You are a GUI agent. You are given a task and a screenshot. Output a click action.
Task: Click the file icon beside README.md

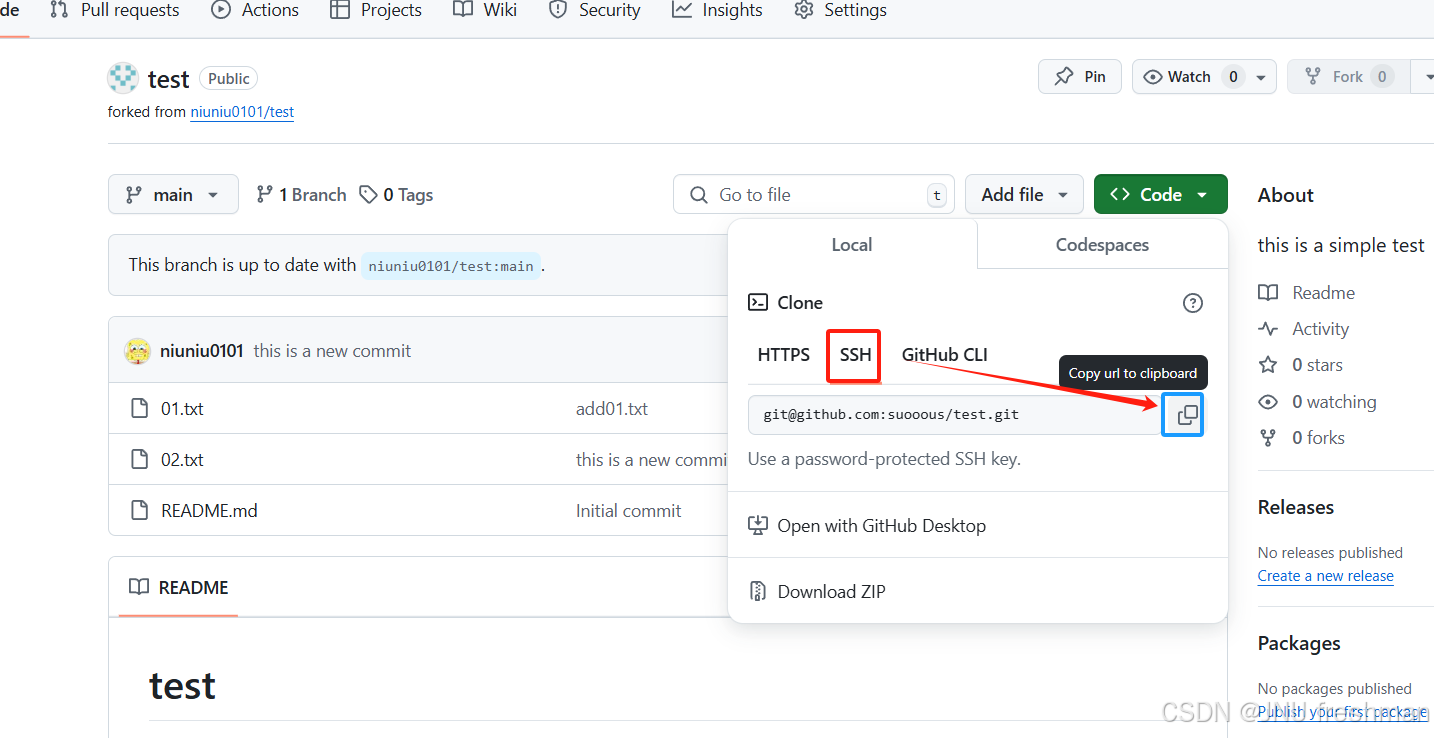tap(141, 510)
